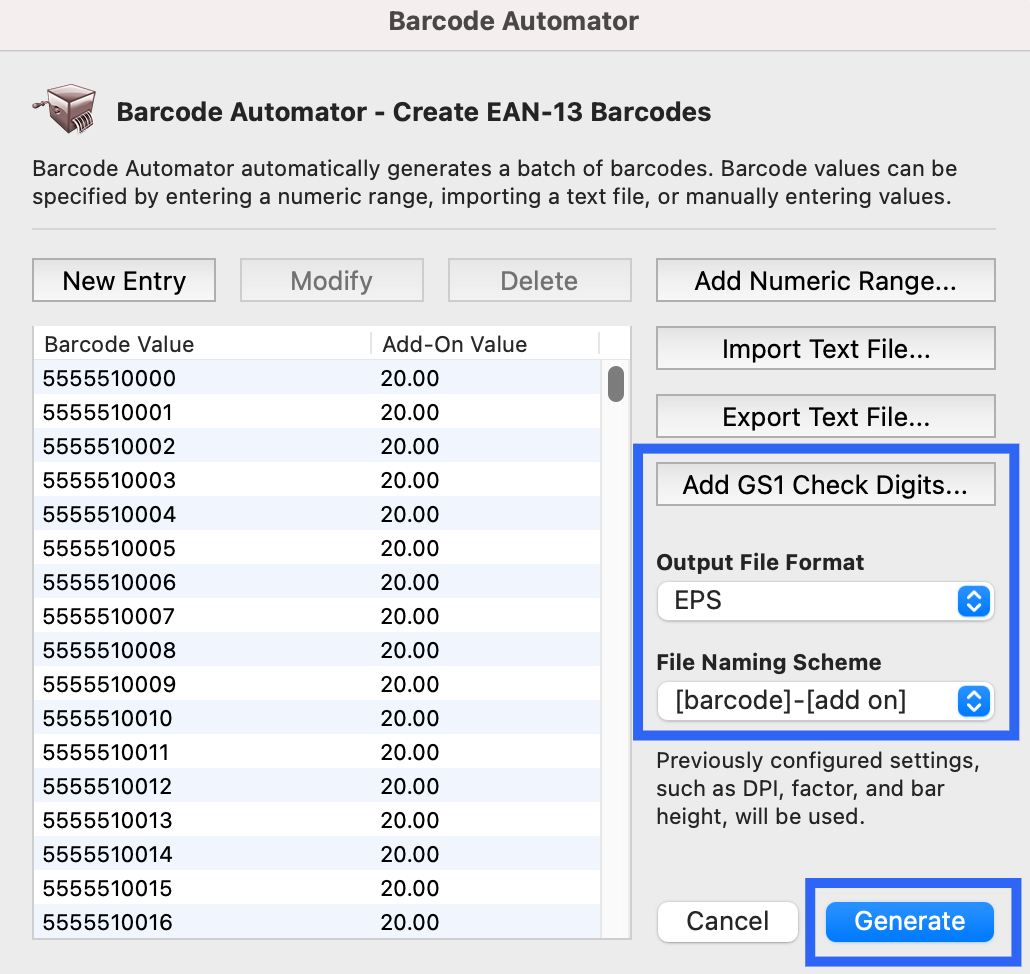The image size is (1030, 974).
Task: Click Import Text File button
Action: point(826,348)
